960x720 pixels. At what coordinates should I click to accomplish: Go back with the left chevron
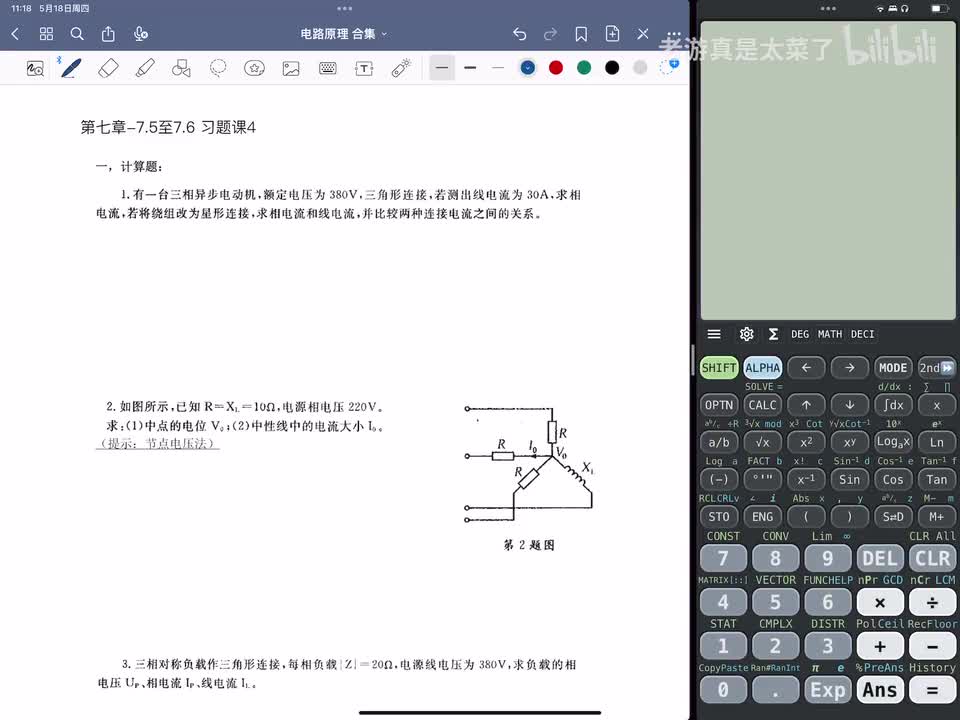click(15, 34)
